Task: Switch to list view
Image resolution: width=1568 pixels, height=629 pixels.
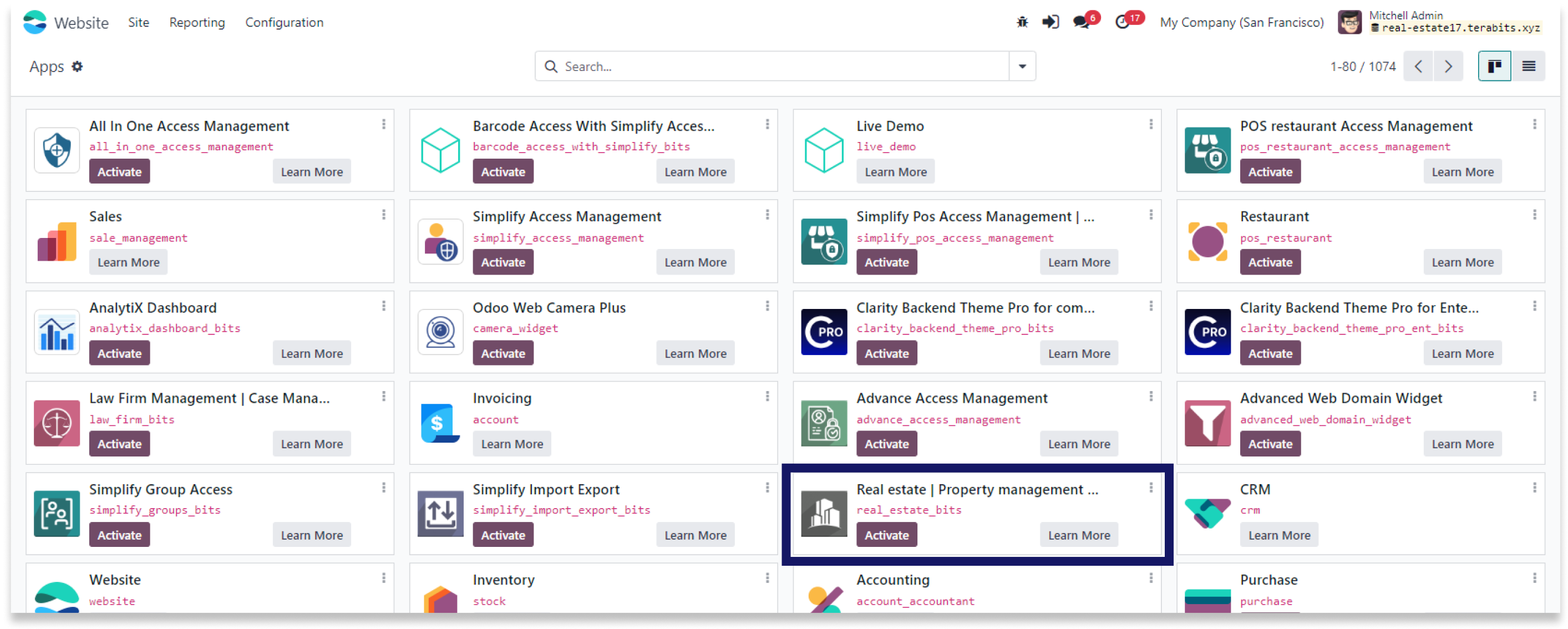Action: 1529,67
